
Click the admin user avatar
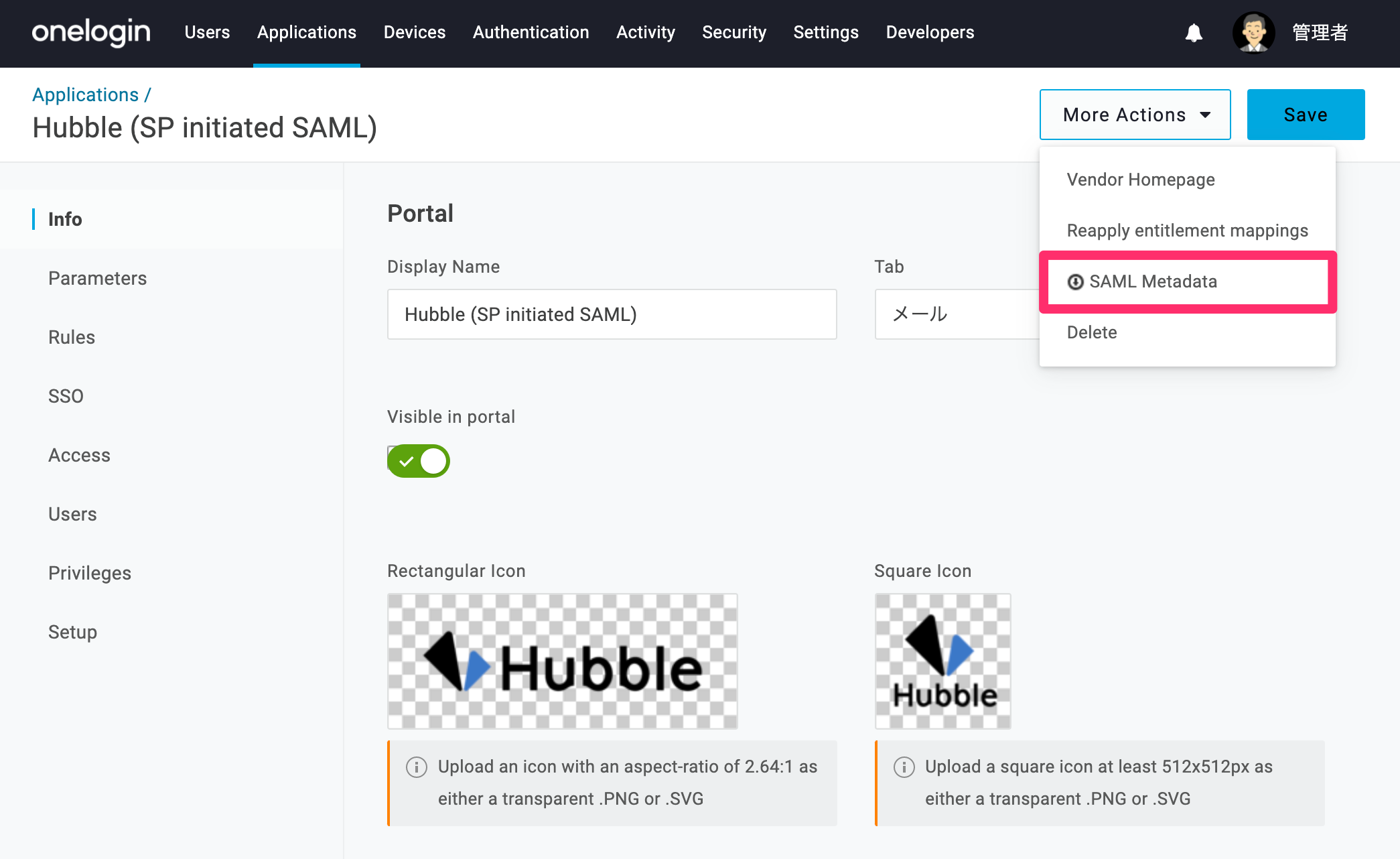(x=1253, y=32)
